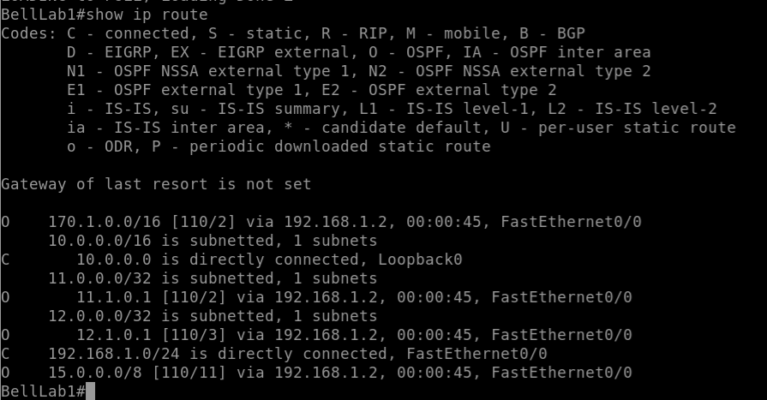Click the 192.168.1.0/24 directly connected entry
This screenshot has width=767, height=400.
coord(274,354)
